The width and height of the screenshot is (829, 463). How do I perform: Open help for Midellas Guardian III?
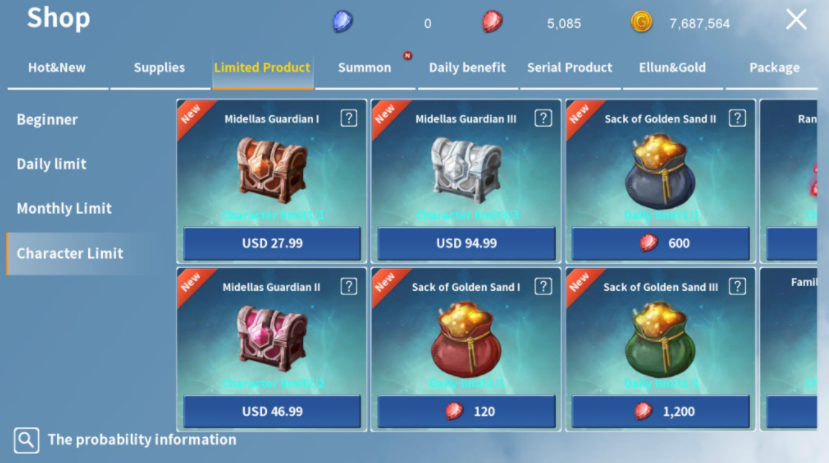(x=543, y=118)
